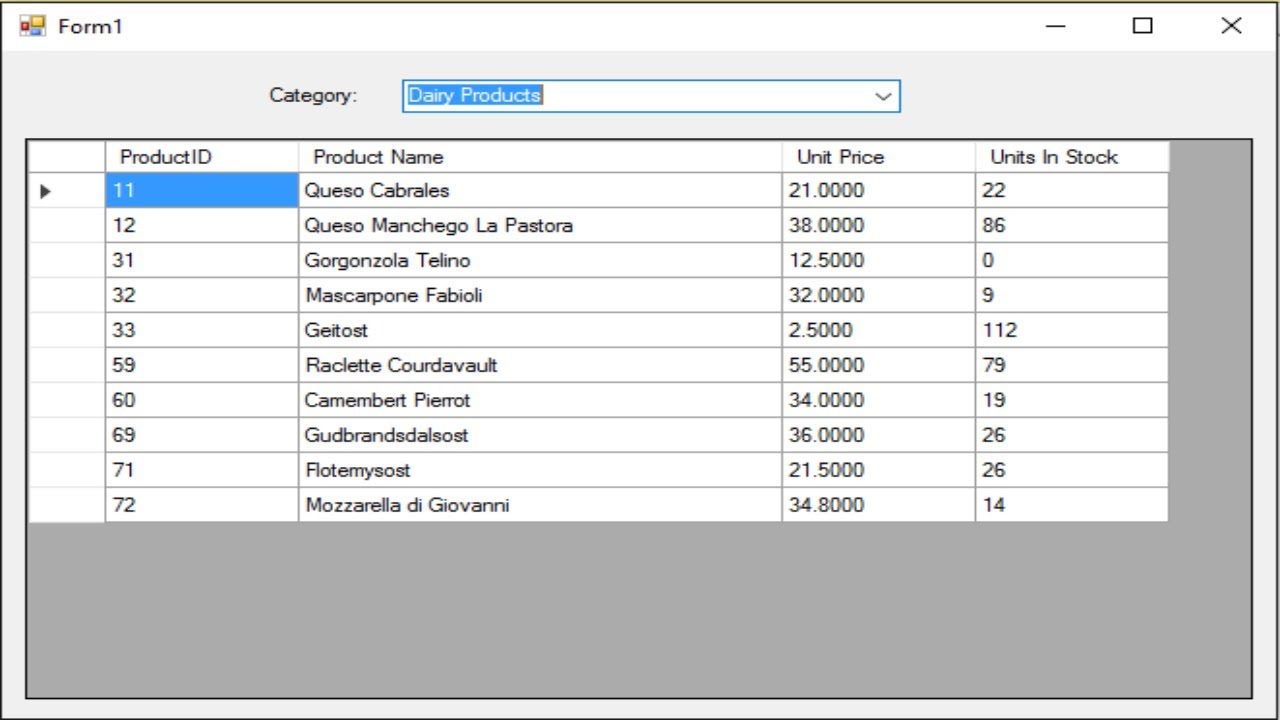The image size is (1280, 720).
Task: Select ProductID cell 69
Action: pos(202,435)
